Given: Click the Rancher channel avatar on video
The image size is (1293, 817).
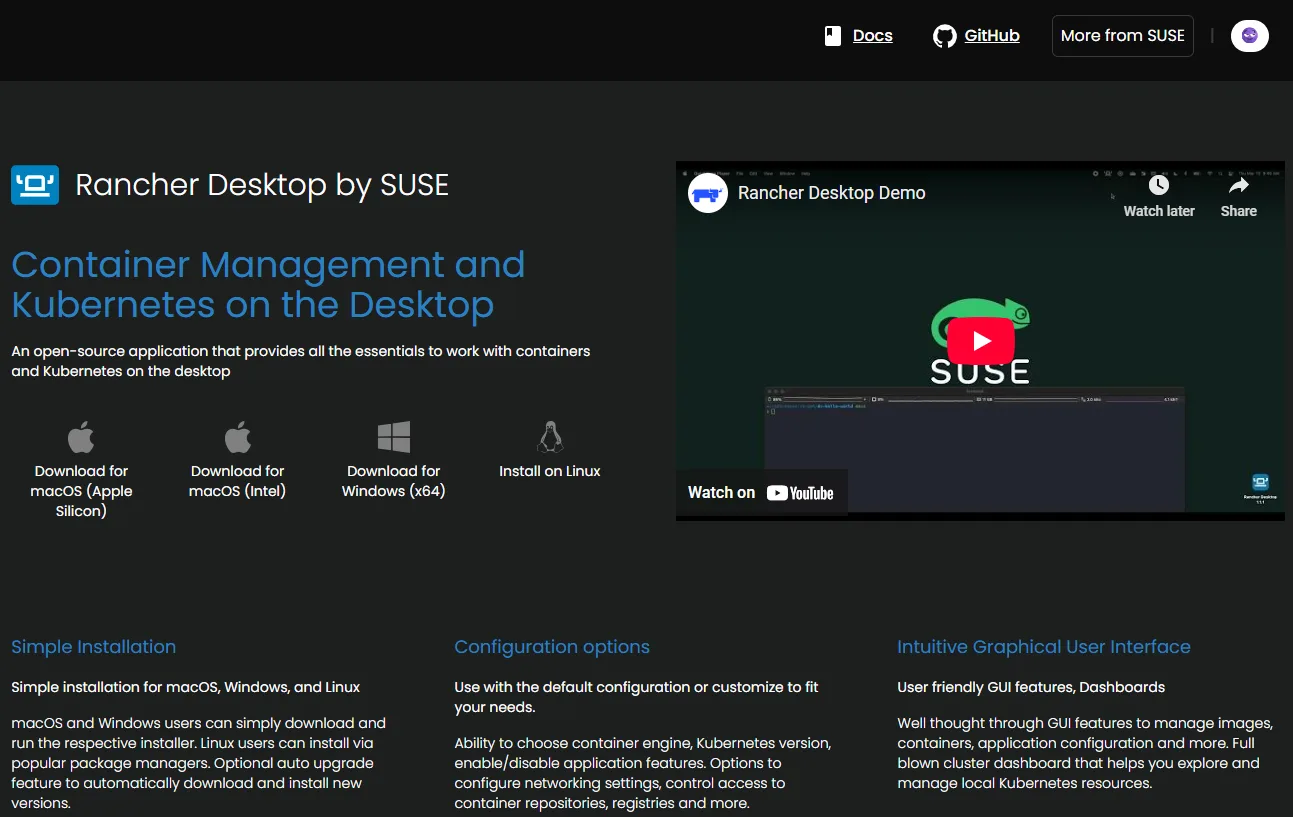Looking at the screenshot, I should 707,193.
